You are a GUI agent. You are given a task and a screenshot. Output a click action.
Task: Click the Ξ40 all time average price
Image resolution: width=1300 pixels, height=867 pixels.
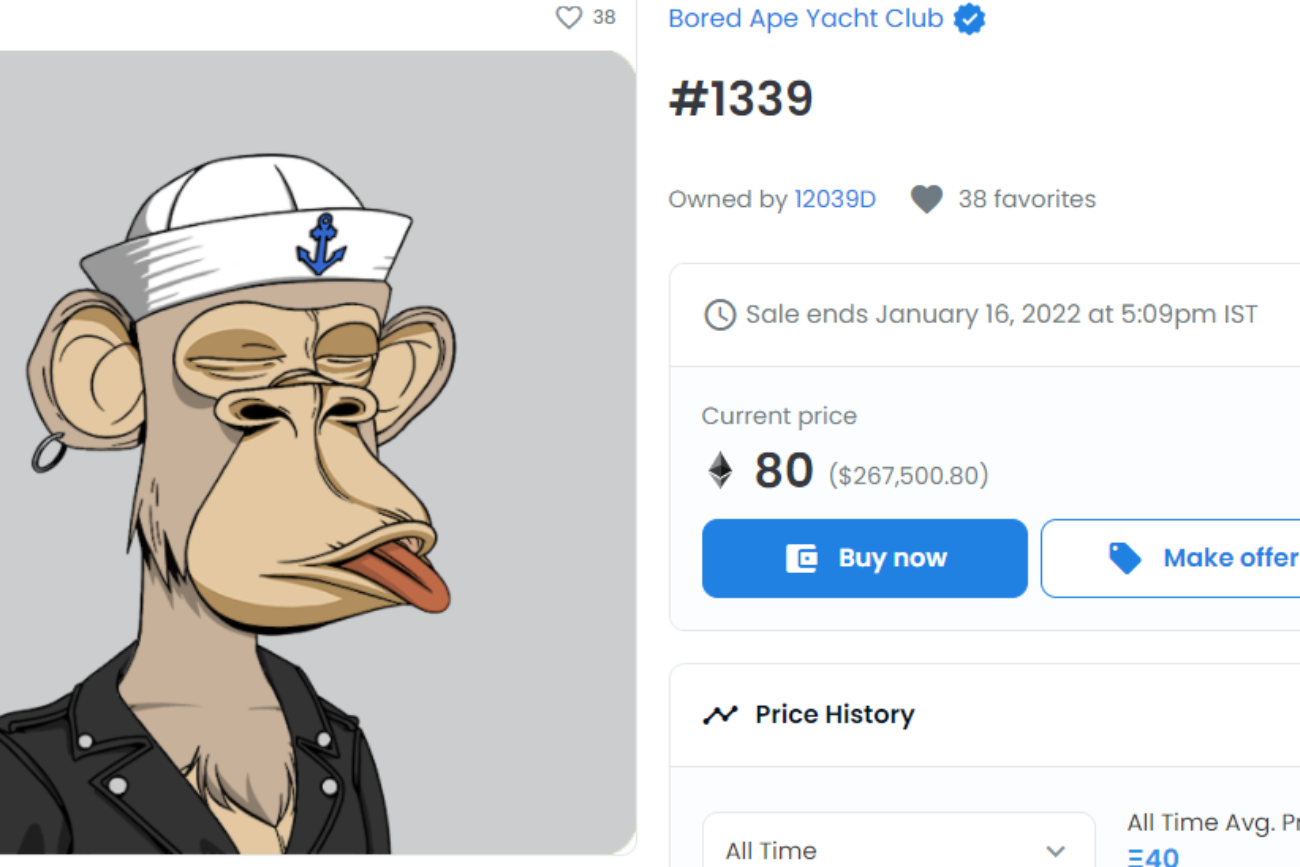pyautogui.click(x=1152, y=857)
